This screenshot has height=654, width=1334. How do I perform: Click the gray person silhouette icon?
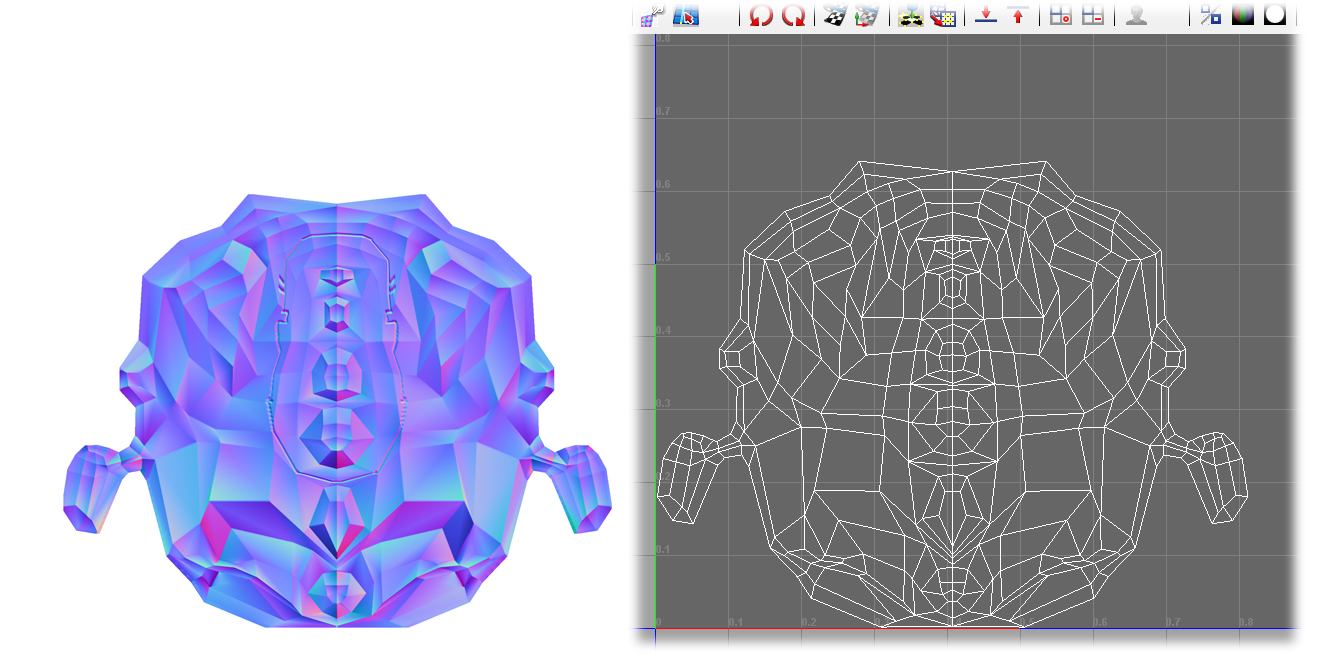pyautogui.click(x=1136, y=15)
